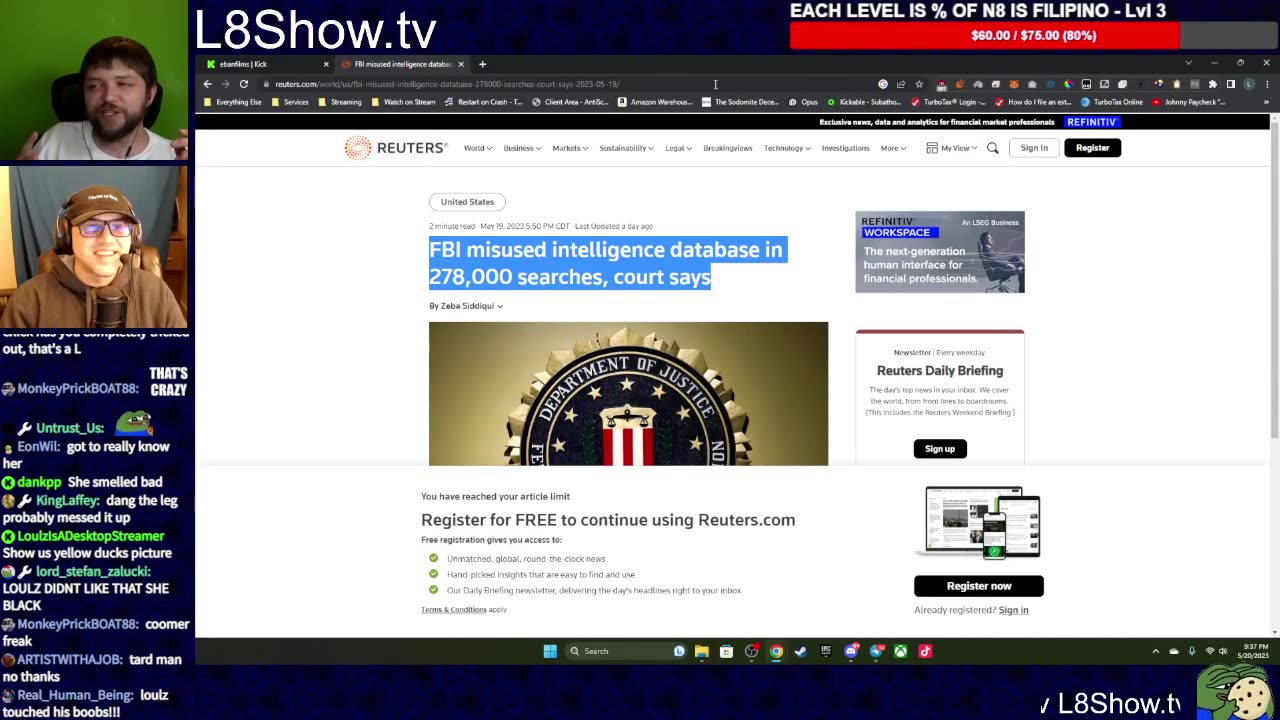
Task: Open Chrome side panel icon
Action: tap(1231, 84)
